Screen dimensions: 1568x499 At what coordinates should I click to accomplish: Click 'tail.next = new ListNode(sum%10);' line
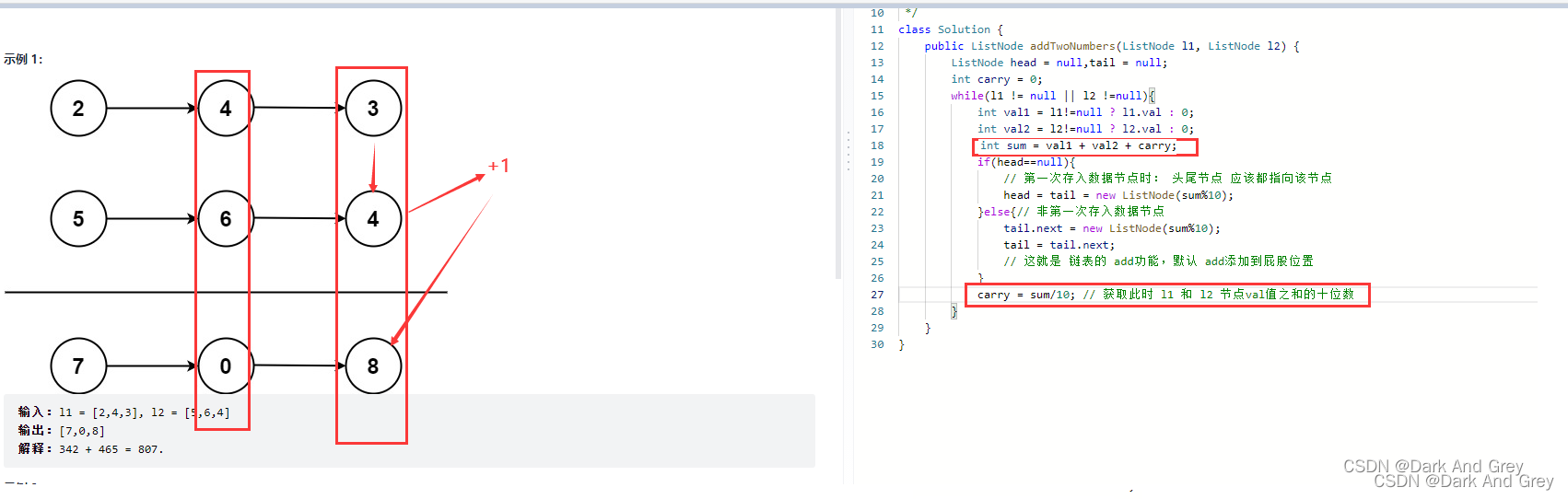tap(1112, 228)
